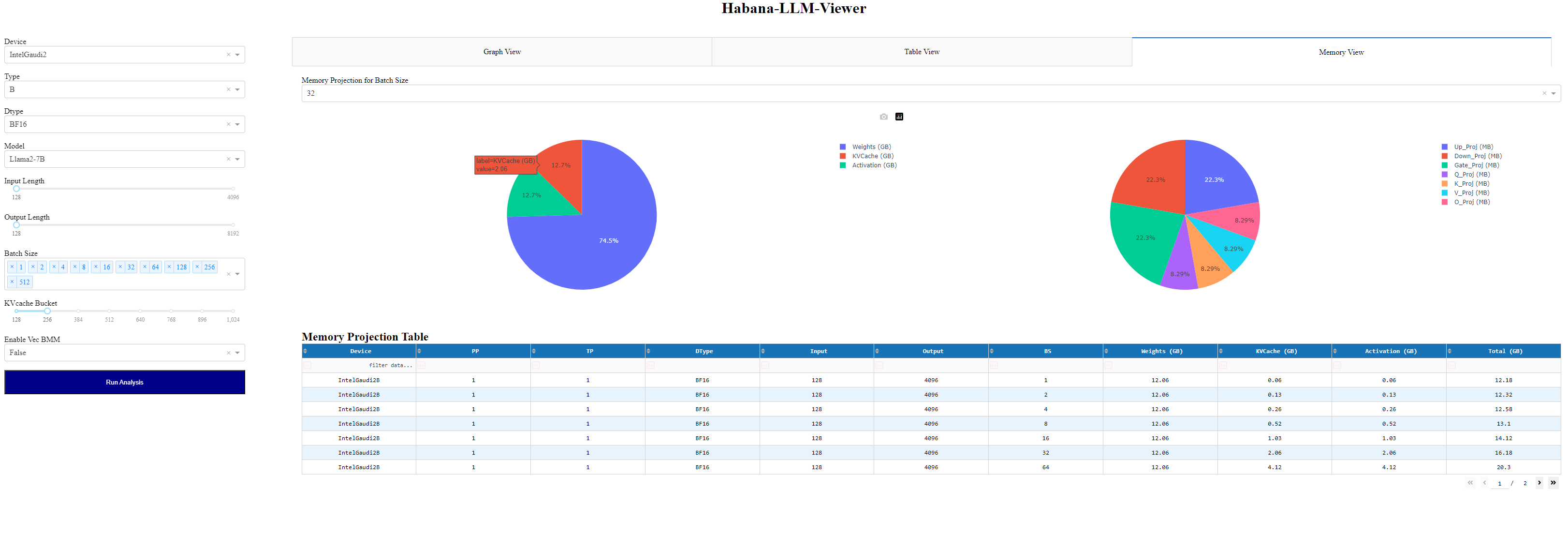Clear the Device selection with its X
The width and height of the screenshot is (1568, 548).
pyautogui.click(x=228, y=55)
